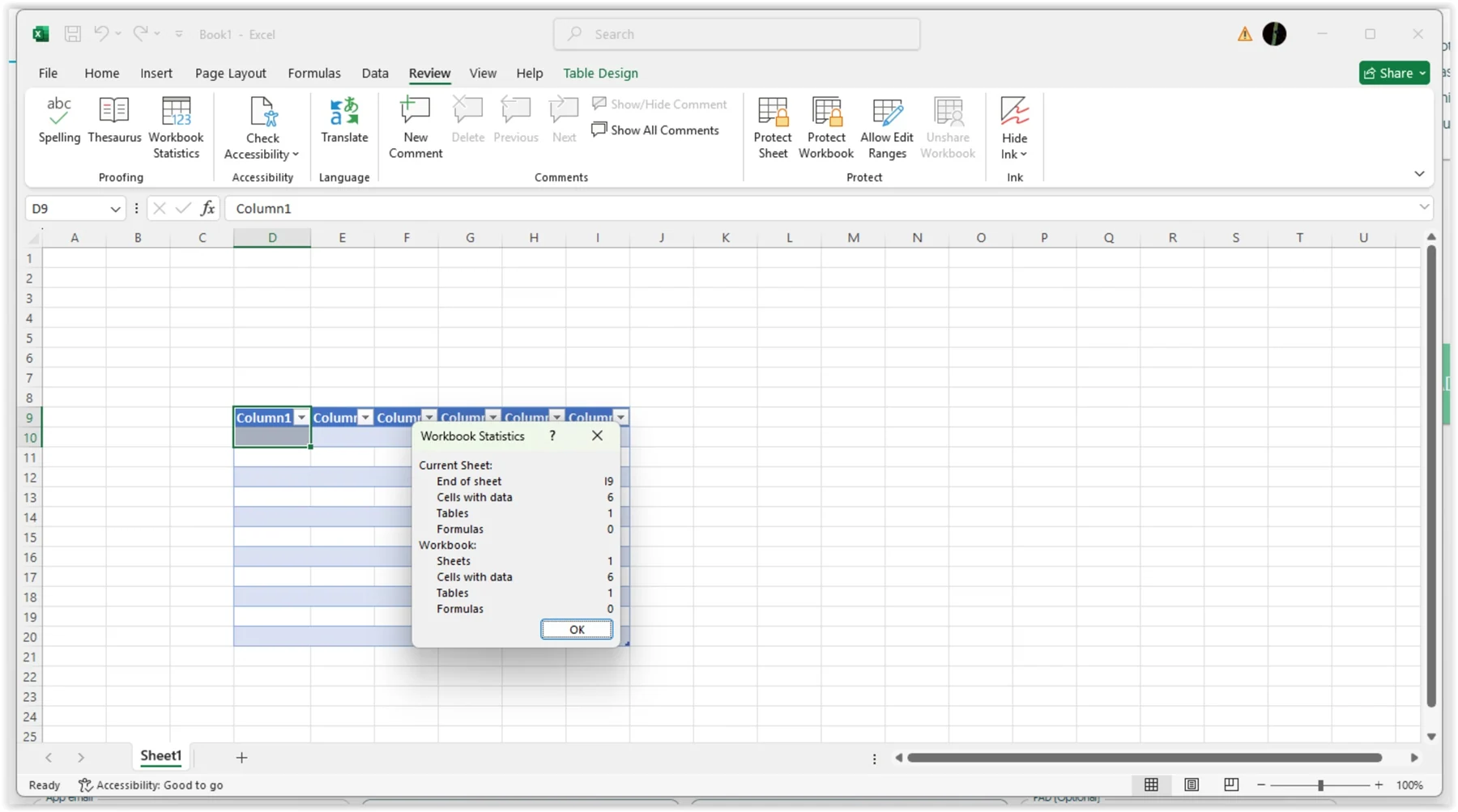This screenshot has height=812, width=1458.
Task: Expand the formula bar
Action: click(x=1424, y=208)
